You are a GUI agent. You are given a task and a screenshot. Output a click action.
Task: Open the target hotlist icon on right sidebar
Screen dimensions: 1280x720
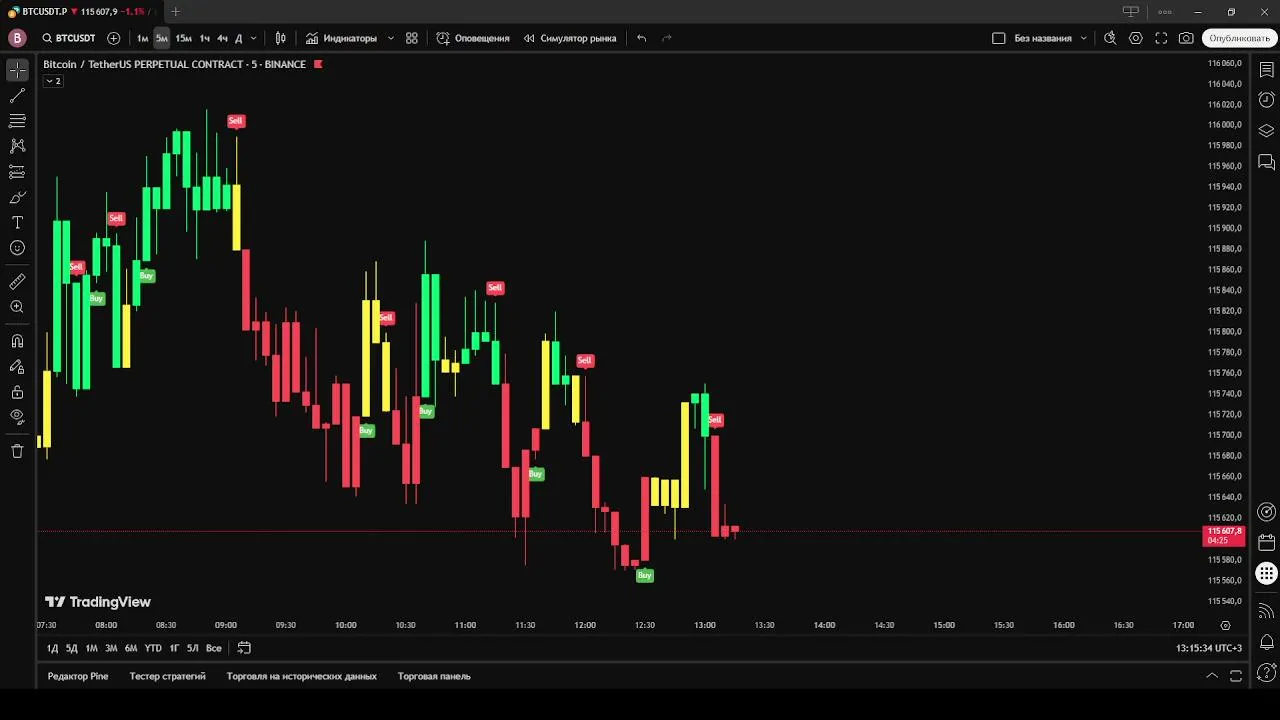point(1266,512)
